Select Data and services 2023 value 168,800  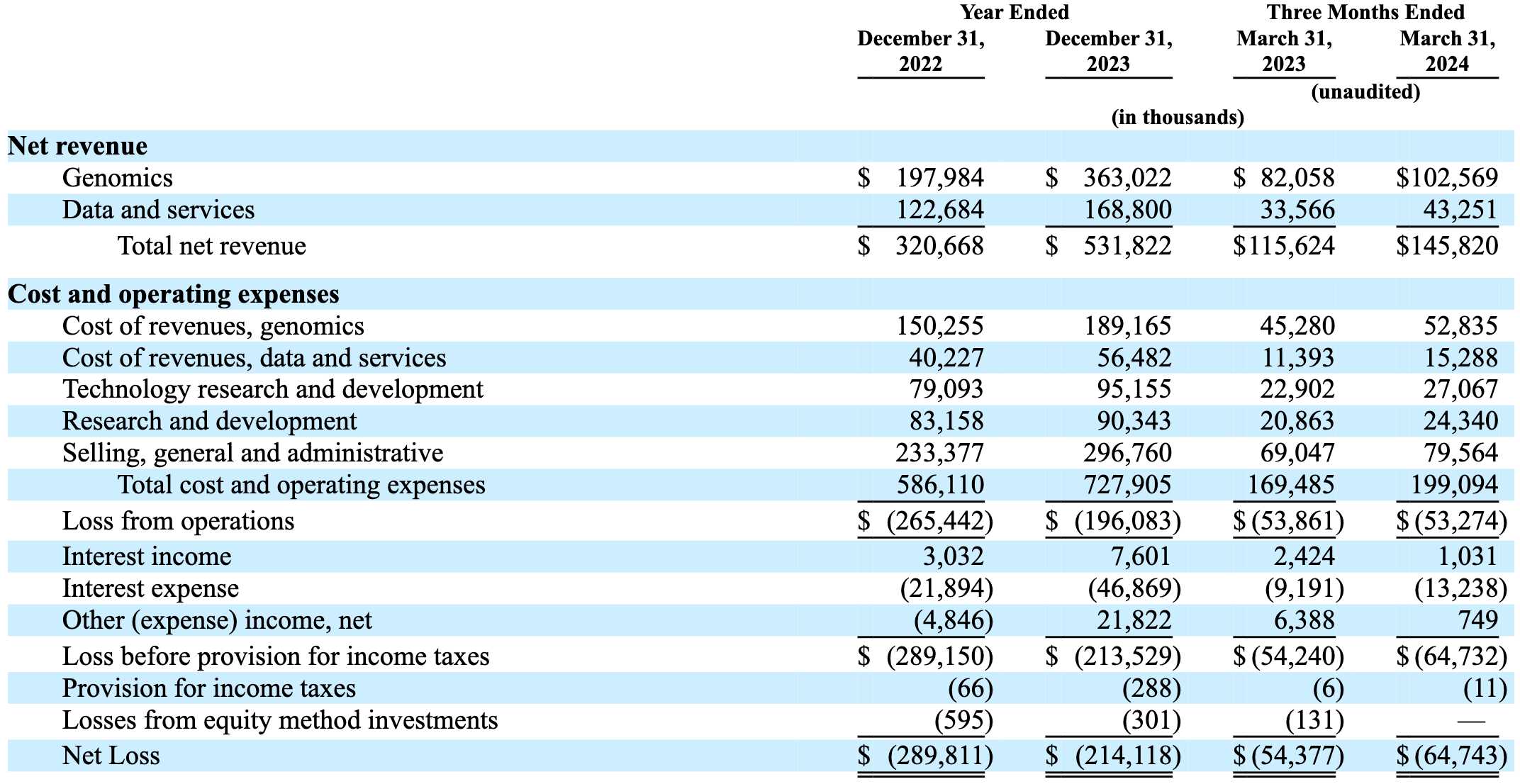(x=1127, y=210)
